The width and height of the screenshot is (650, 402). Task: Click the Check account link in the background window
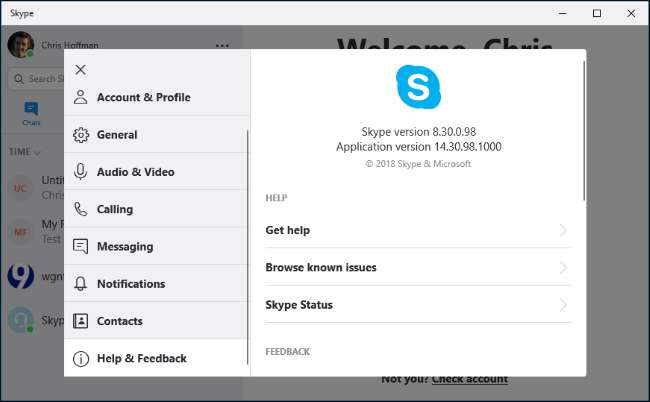coord(470,379)
